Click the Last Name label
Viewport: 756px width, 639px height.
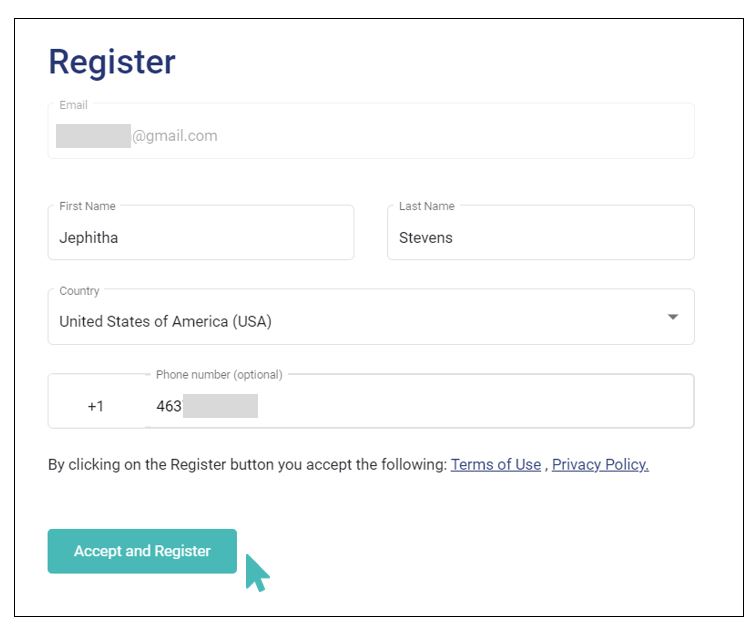[x=427, y=206]
